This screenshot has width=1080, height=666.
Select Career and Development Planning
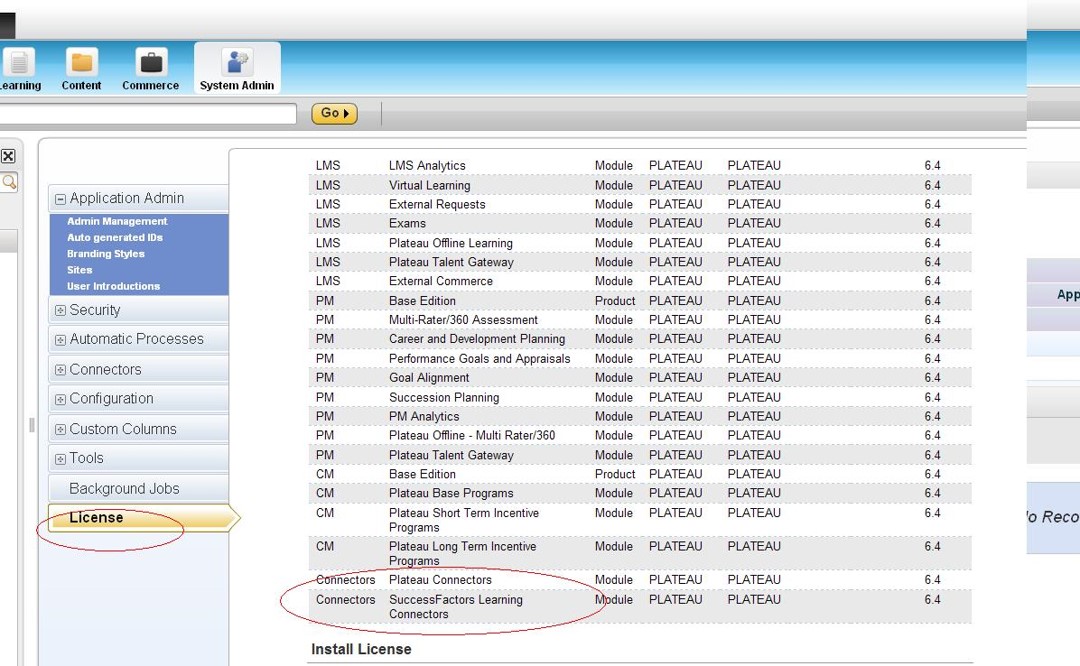click(x=477, y=339)
